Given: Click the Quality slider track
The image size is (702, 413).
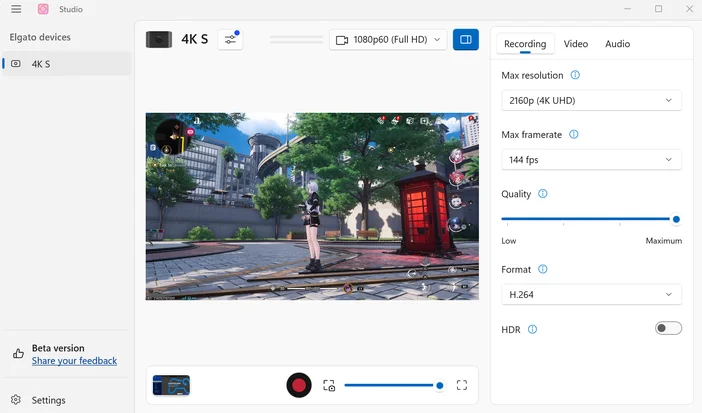Looking at the screenshot, I should pyautogui.click(x=589, y=219).
